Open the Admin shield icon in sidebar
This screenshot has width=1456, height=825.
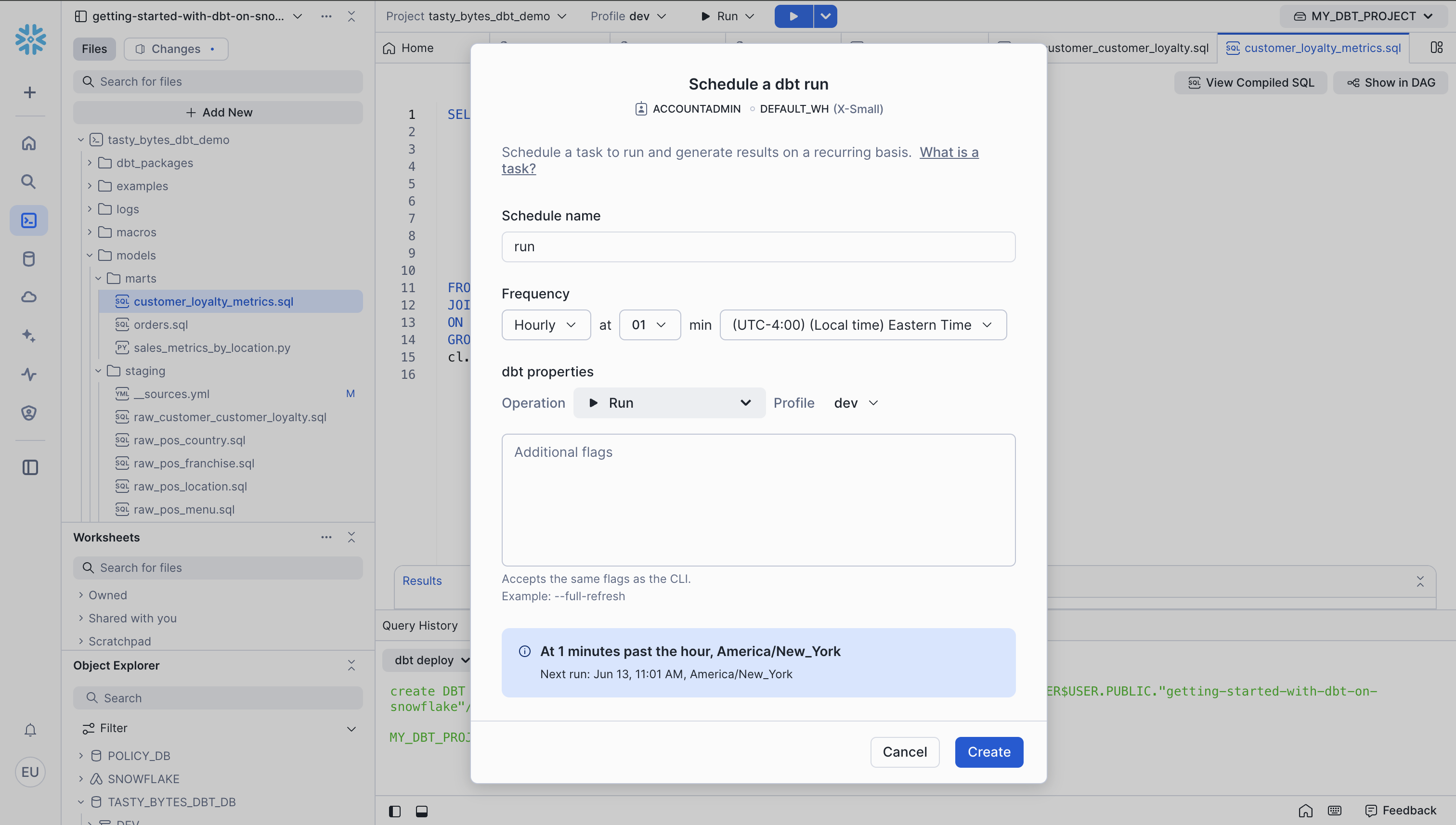[x=29, y=413]
